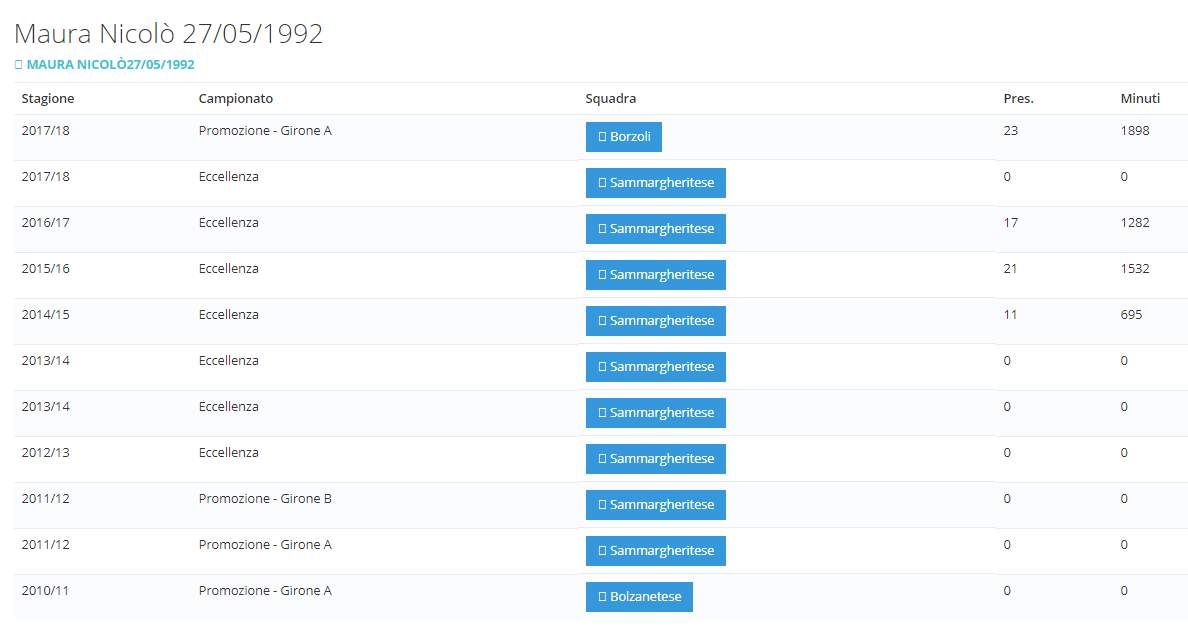Screen dimensions: 1188x641
Task: Click the Stagione column header
Action: coord(48,99)
